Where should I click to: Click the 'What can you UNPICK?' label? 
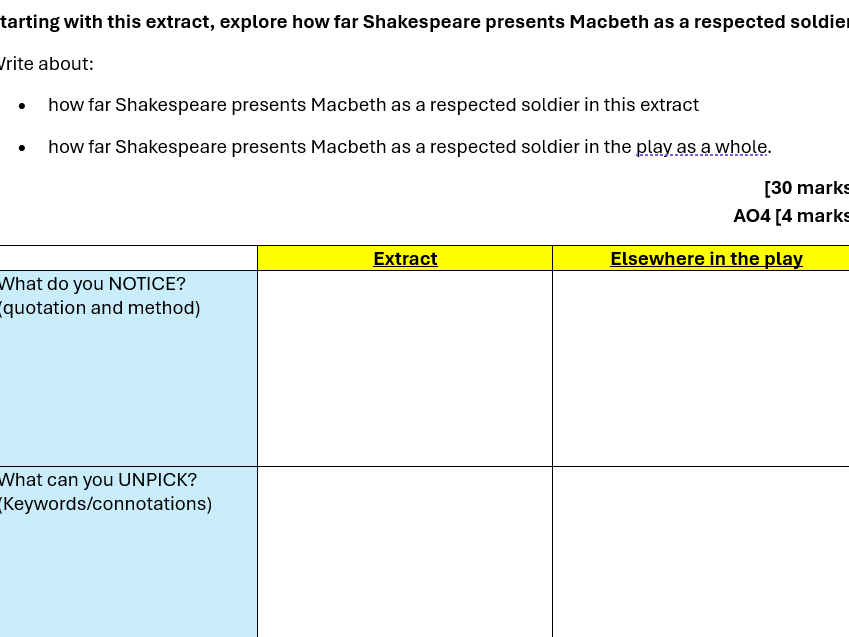click(x=99, y=480)
